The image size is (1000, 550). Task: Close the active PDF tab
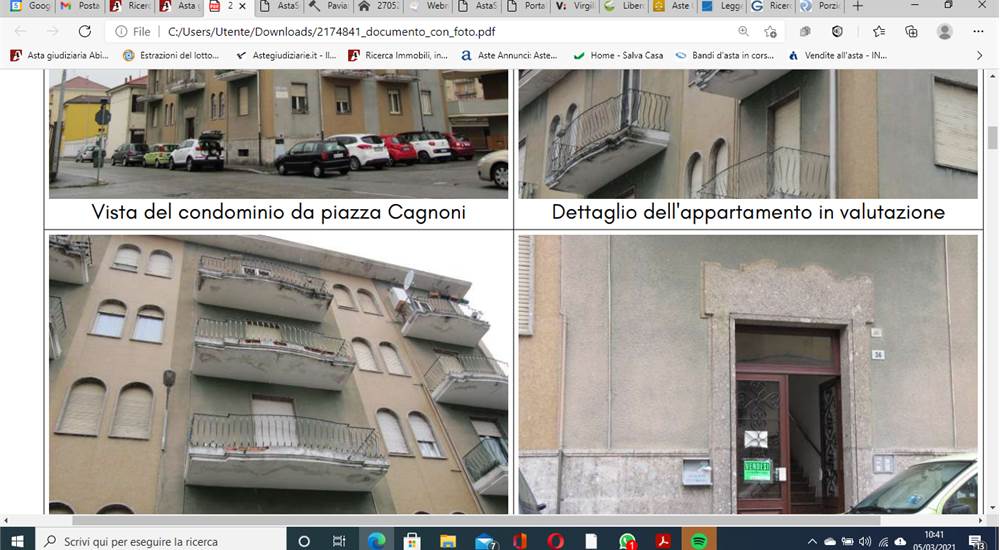click(242, 6)
